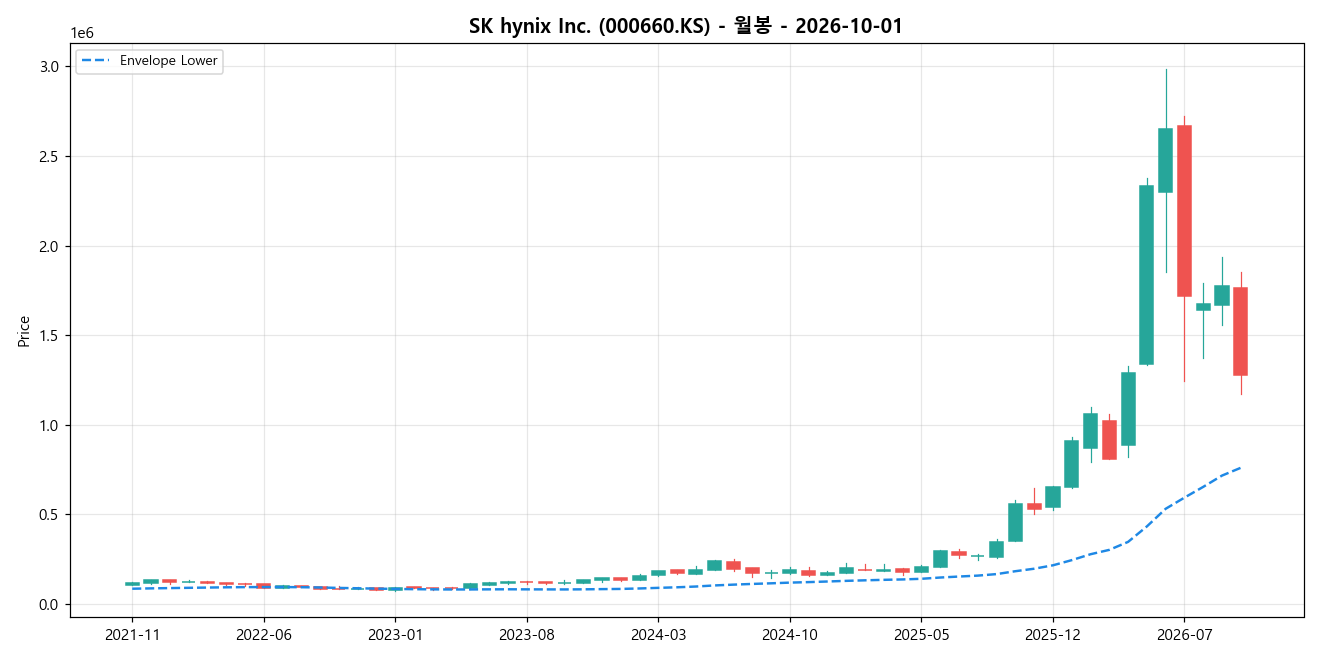
Task: Click the large red candle at 2026-07
Action: pos(1184,210)
